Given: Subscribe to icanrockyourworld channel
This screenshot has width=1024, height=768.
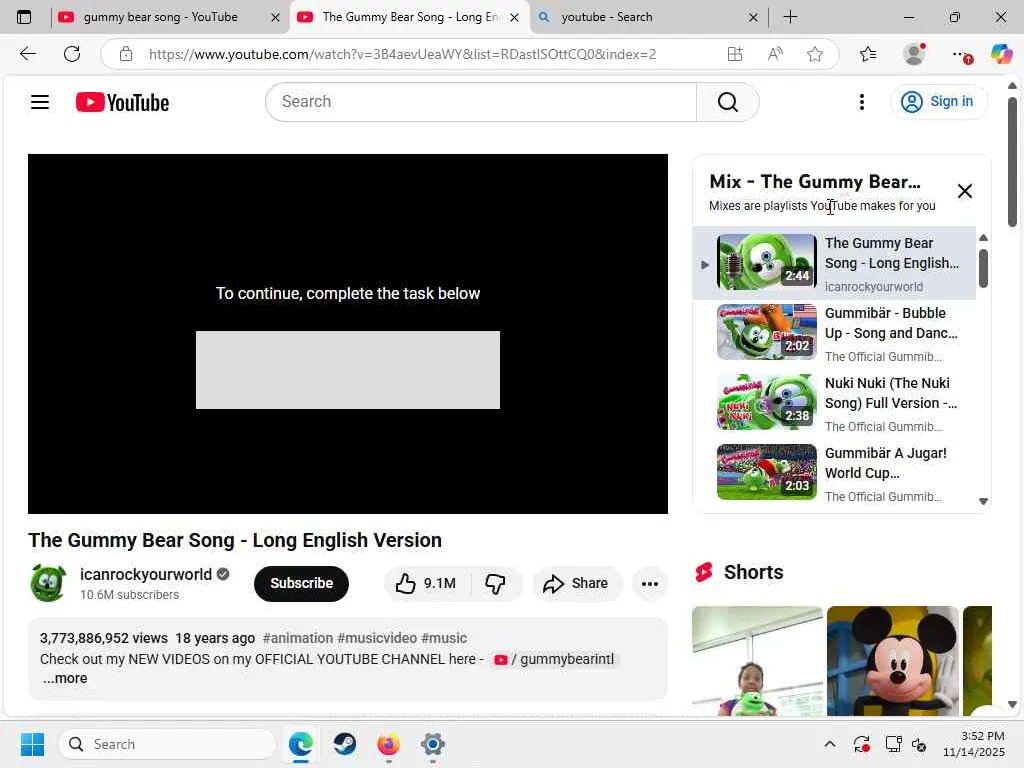Looking at the screenshot, I should point(301,583).
